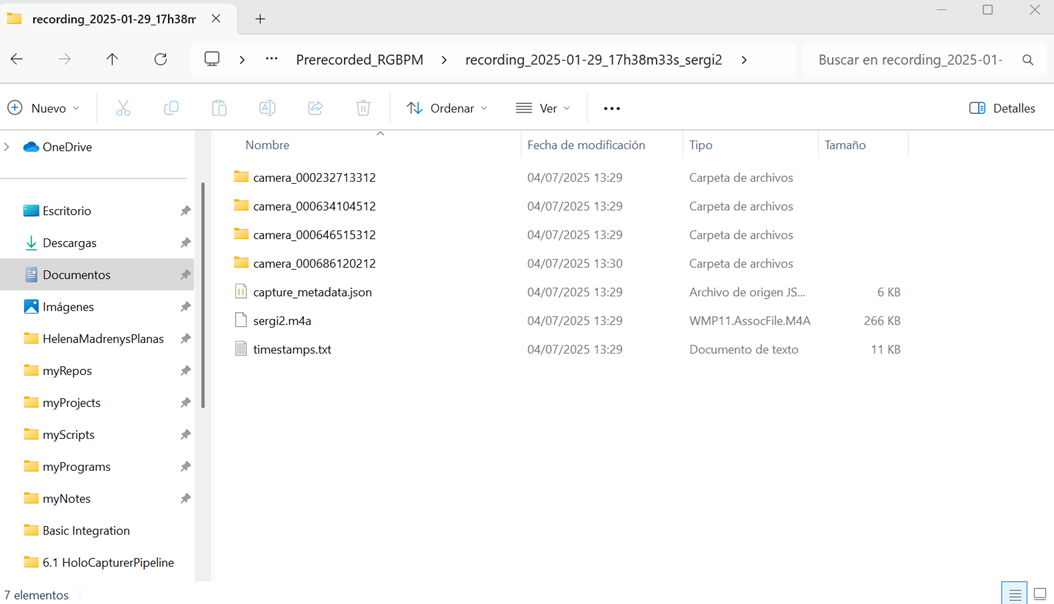Click the Delete trash bin icon
This screenshot has width=1054, height=604.
[363, 108]
